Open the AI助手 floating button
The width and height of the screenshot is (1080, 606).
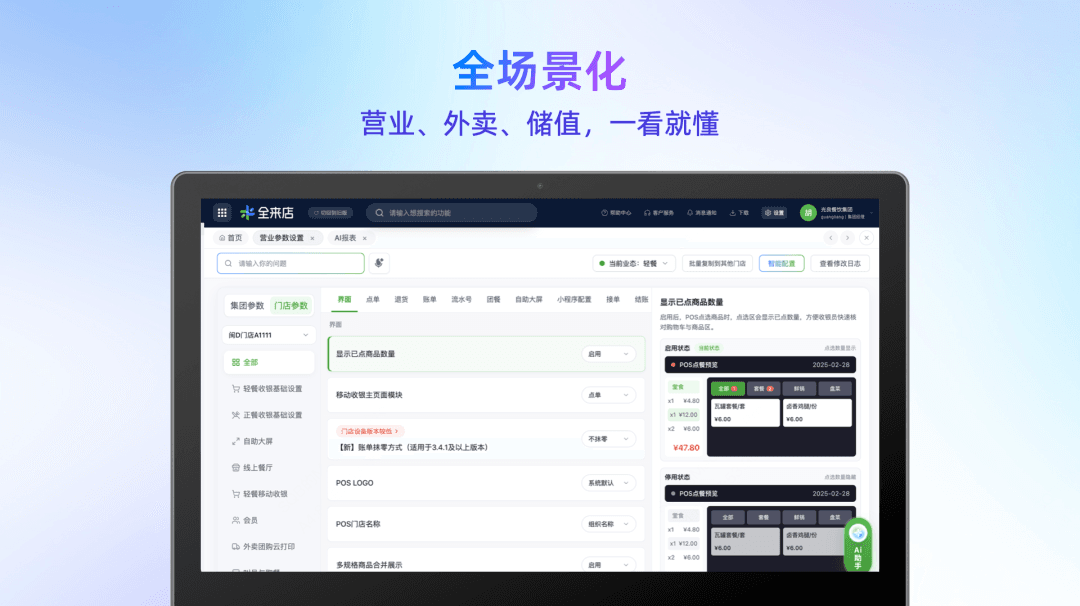point(858,545)
